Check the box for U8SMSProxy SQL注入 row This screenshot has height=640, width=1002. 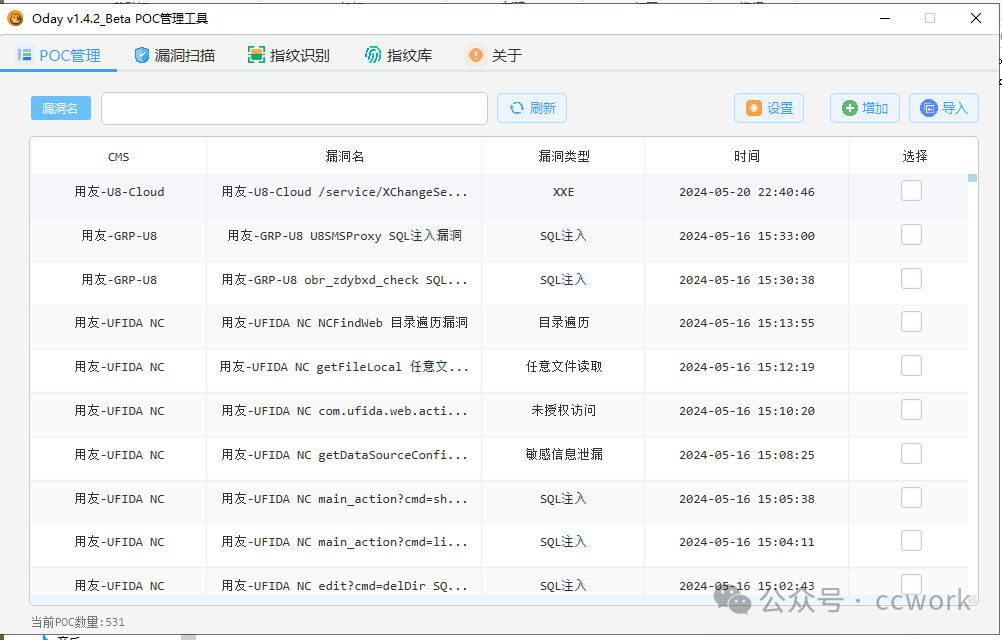[x=911, y=234]
